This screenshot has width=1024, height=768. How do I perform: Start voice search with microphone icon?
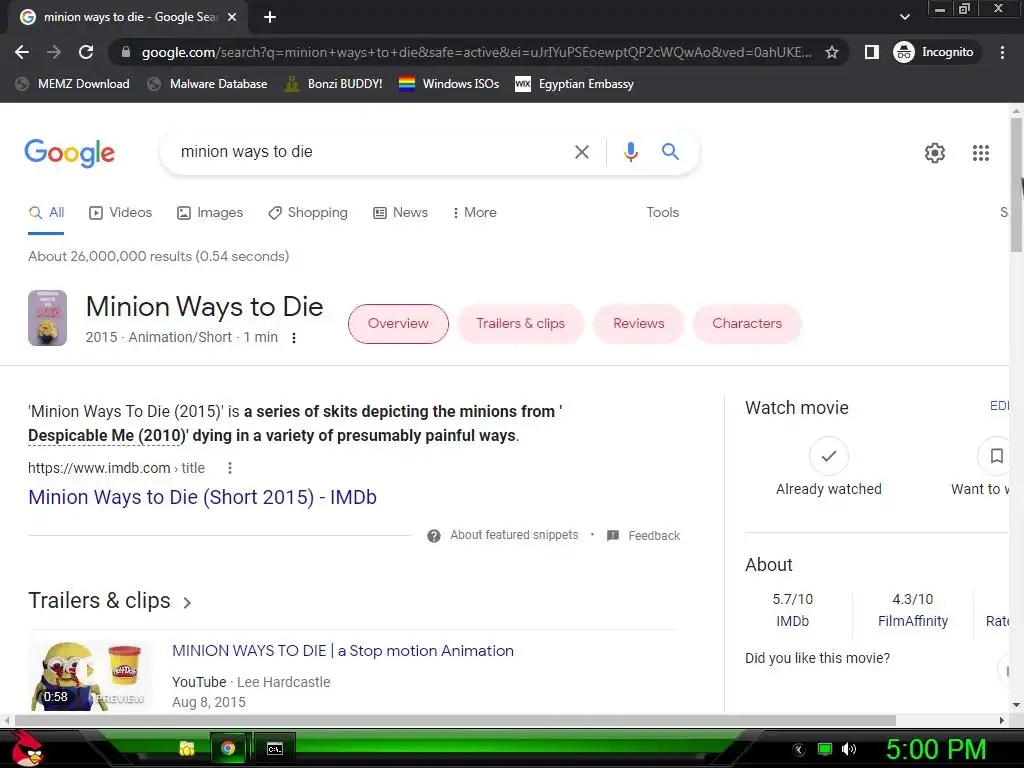[630, 152]
